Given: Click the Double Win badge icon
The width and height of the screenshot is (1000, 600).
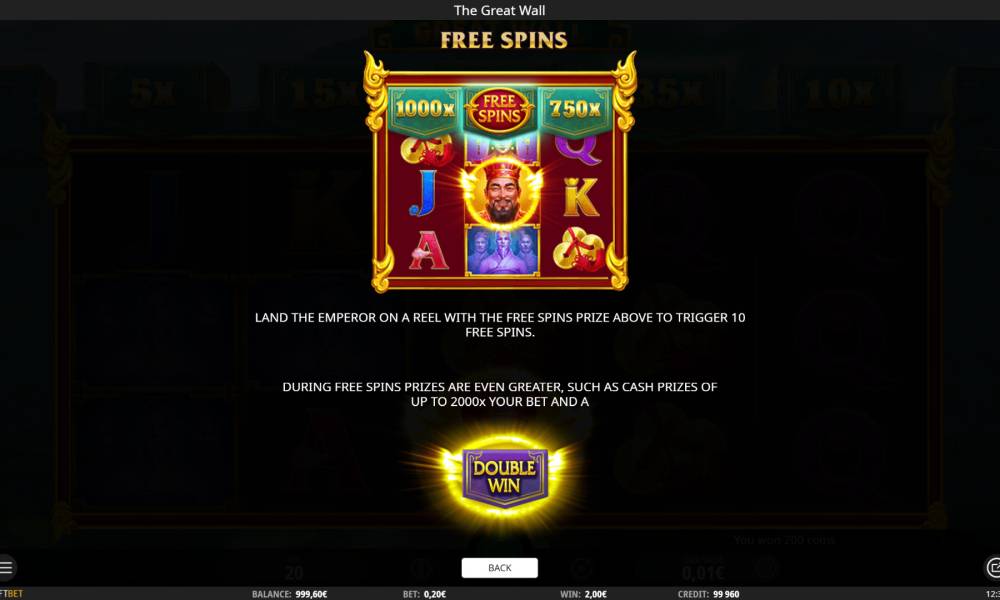Looking at the screenshot, I should pos(504,477).
